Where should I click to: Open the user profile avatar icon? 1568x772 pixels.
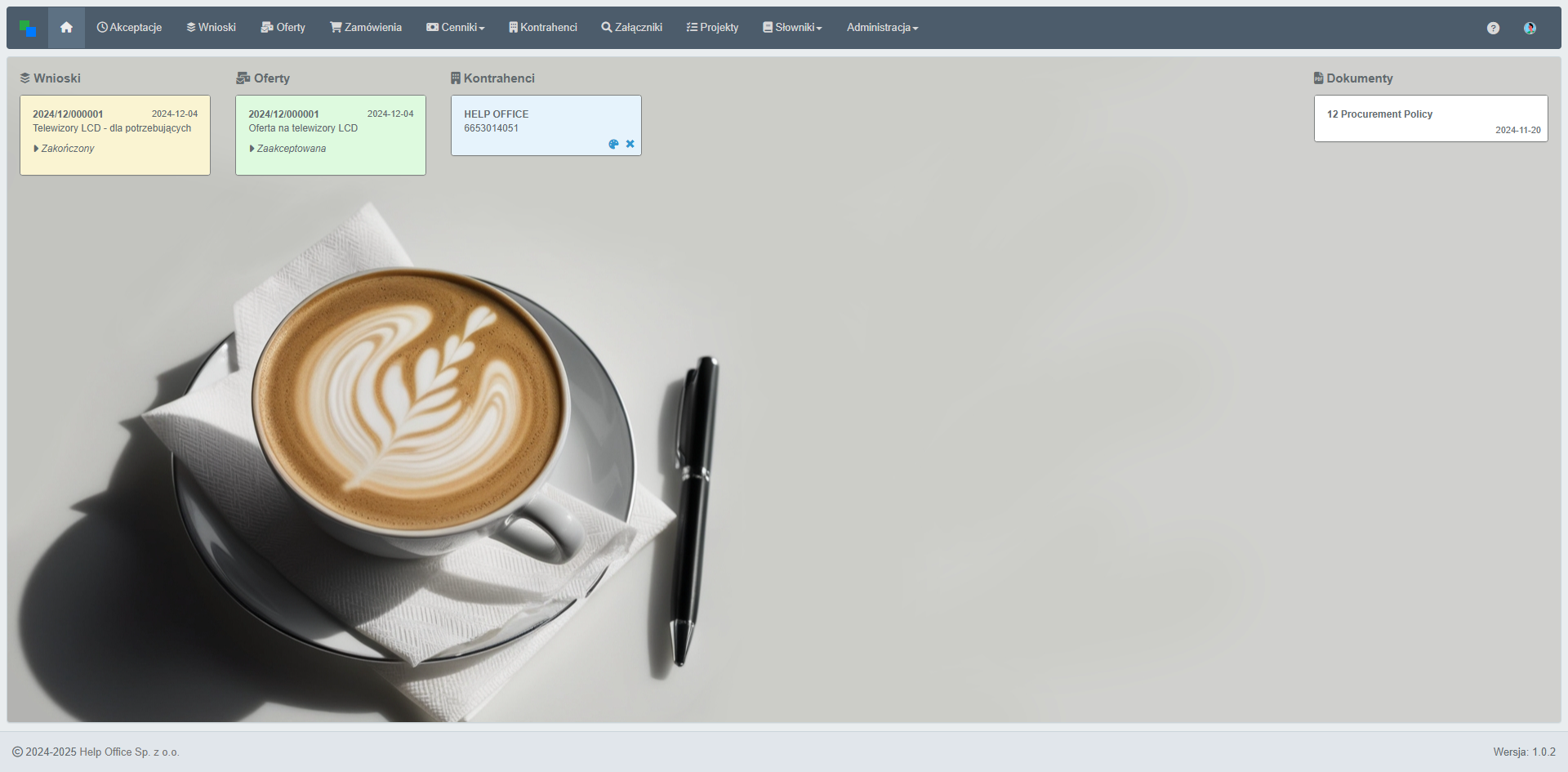click(x=1530, y=28)
